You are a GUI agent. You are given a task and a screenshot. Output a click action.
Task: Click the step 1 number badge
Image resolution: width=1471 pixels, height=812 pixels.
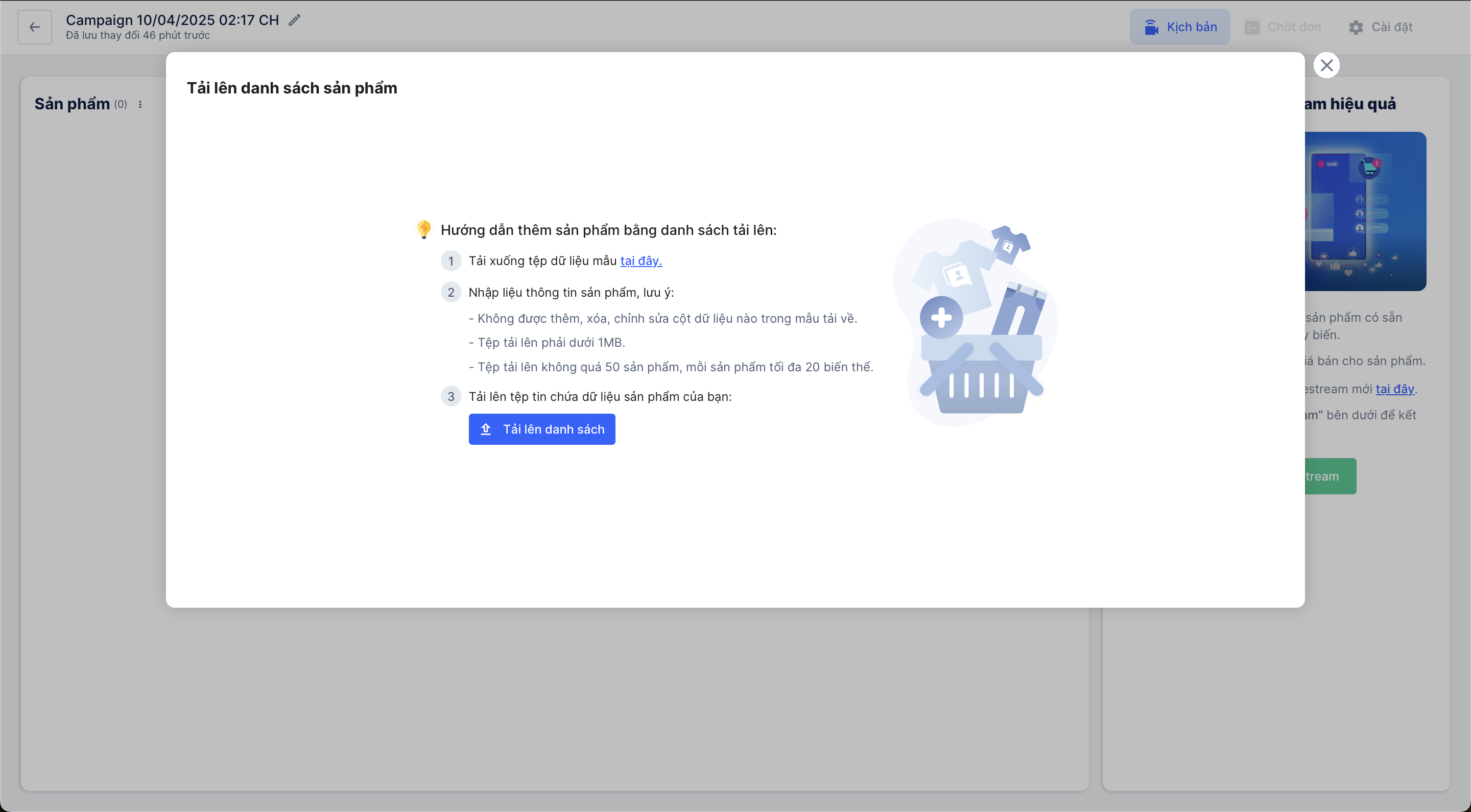click(x=450, y=261)
